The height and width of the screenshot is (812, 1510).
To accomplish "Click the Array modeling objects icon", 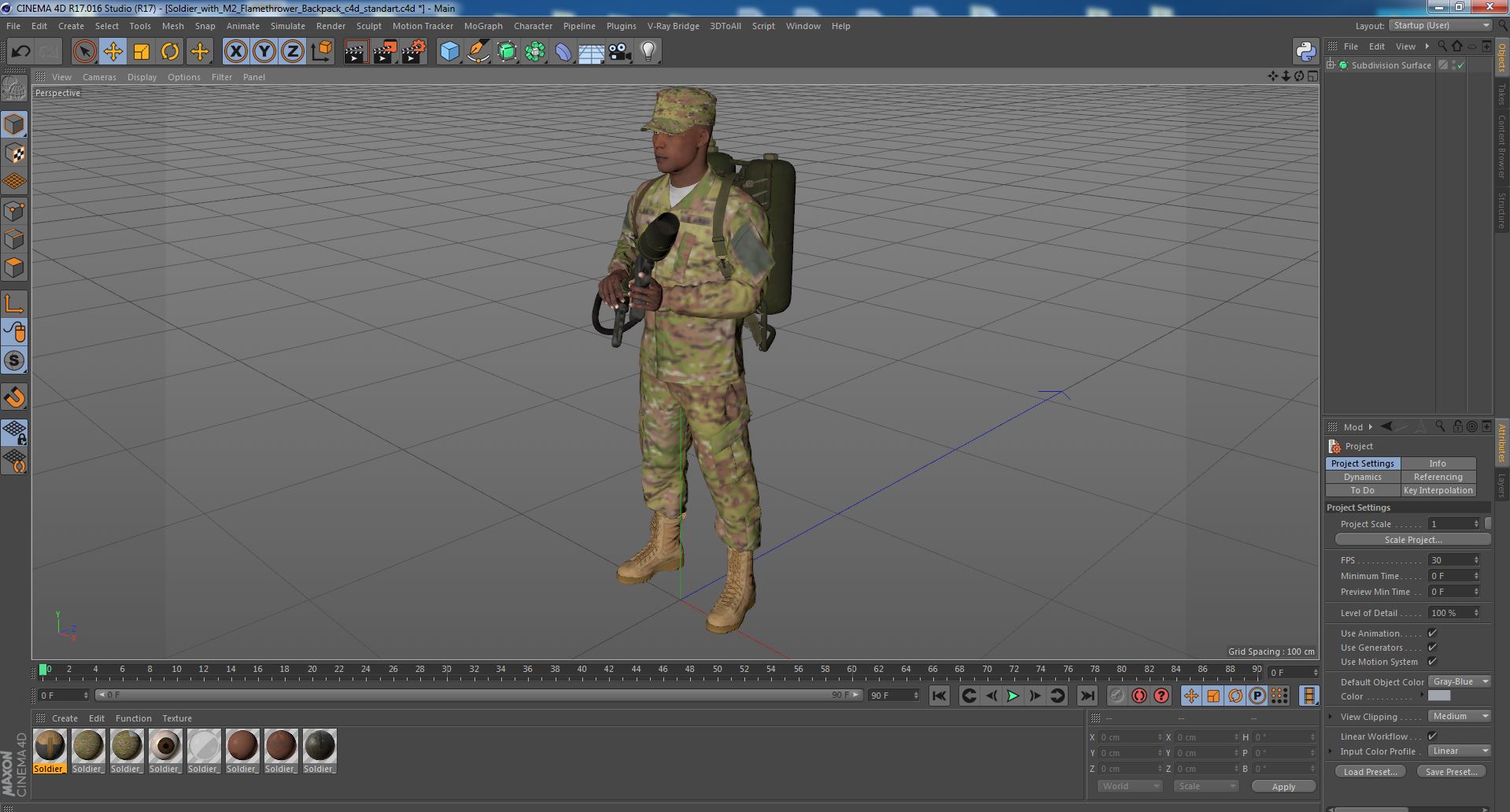I will (x=535, y=52).
